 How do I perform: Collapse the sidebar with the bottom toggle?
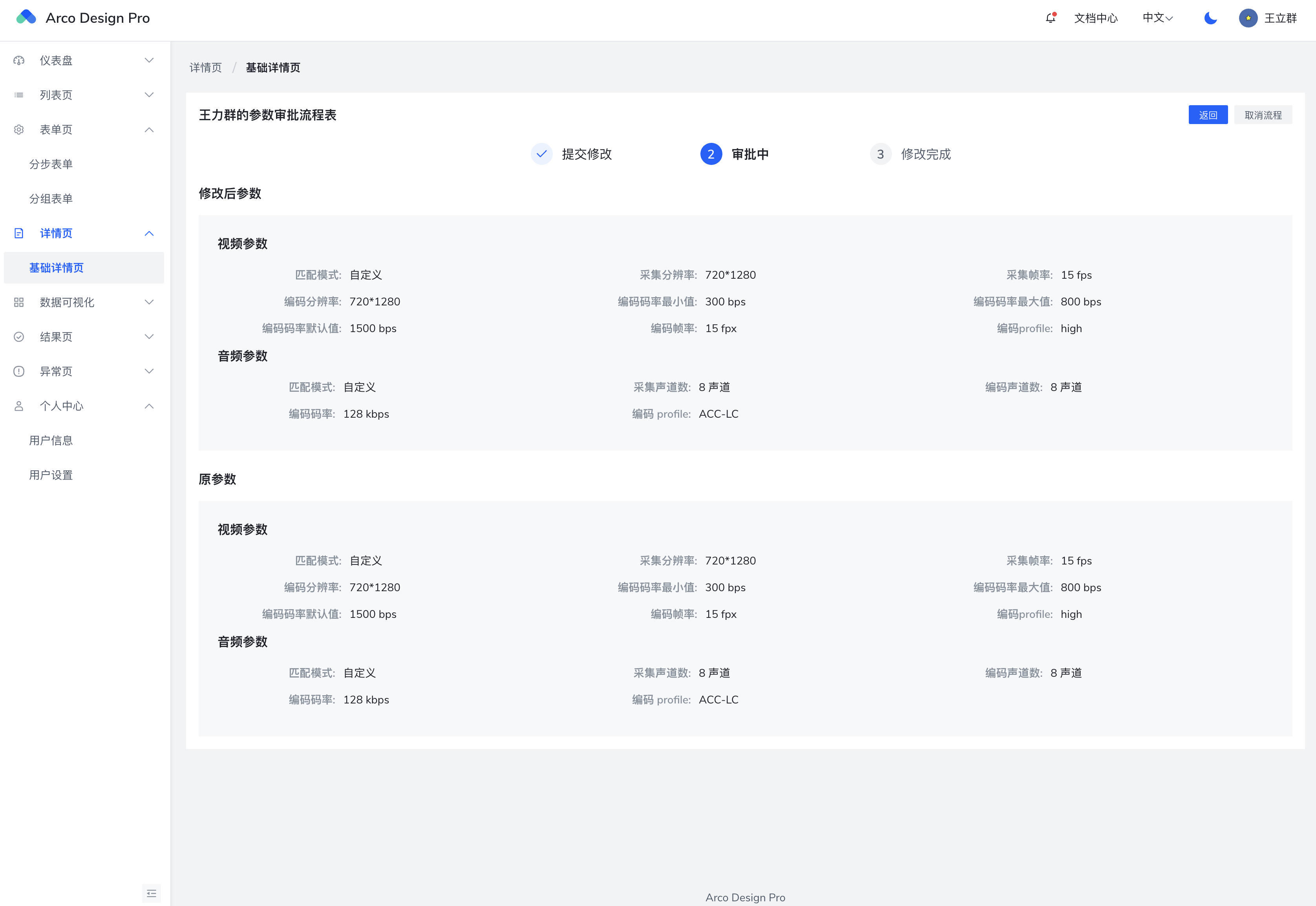click(151, 893)
